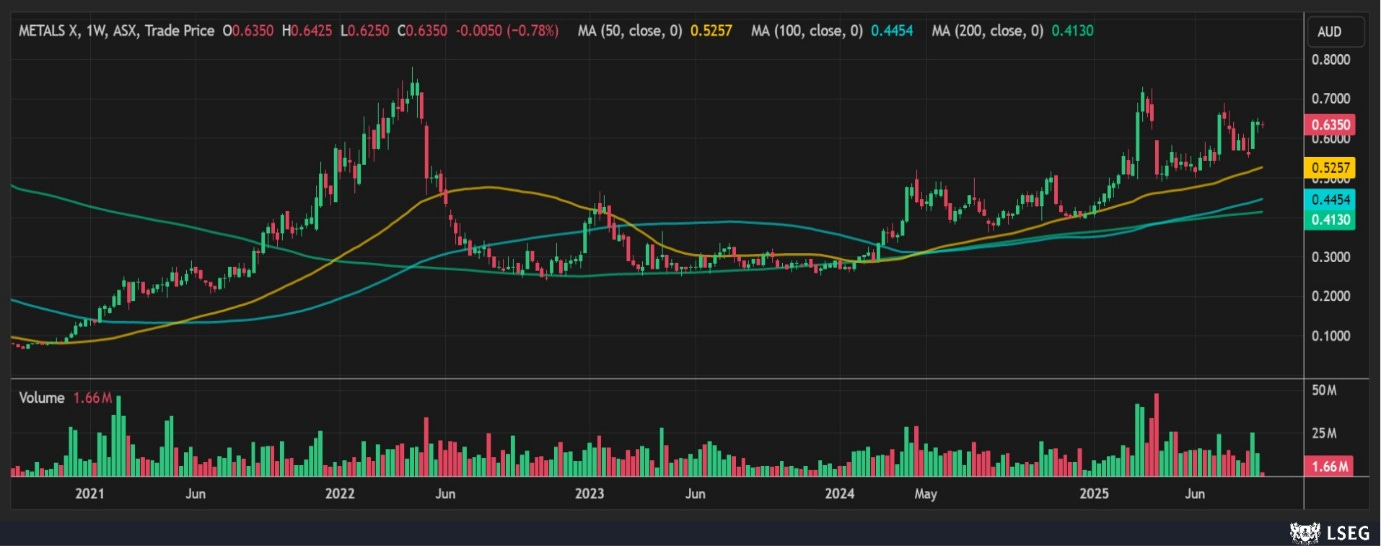1381x546 pixels.
Task: Click the 0.2000 price axis label
Action: 1331,296
